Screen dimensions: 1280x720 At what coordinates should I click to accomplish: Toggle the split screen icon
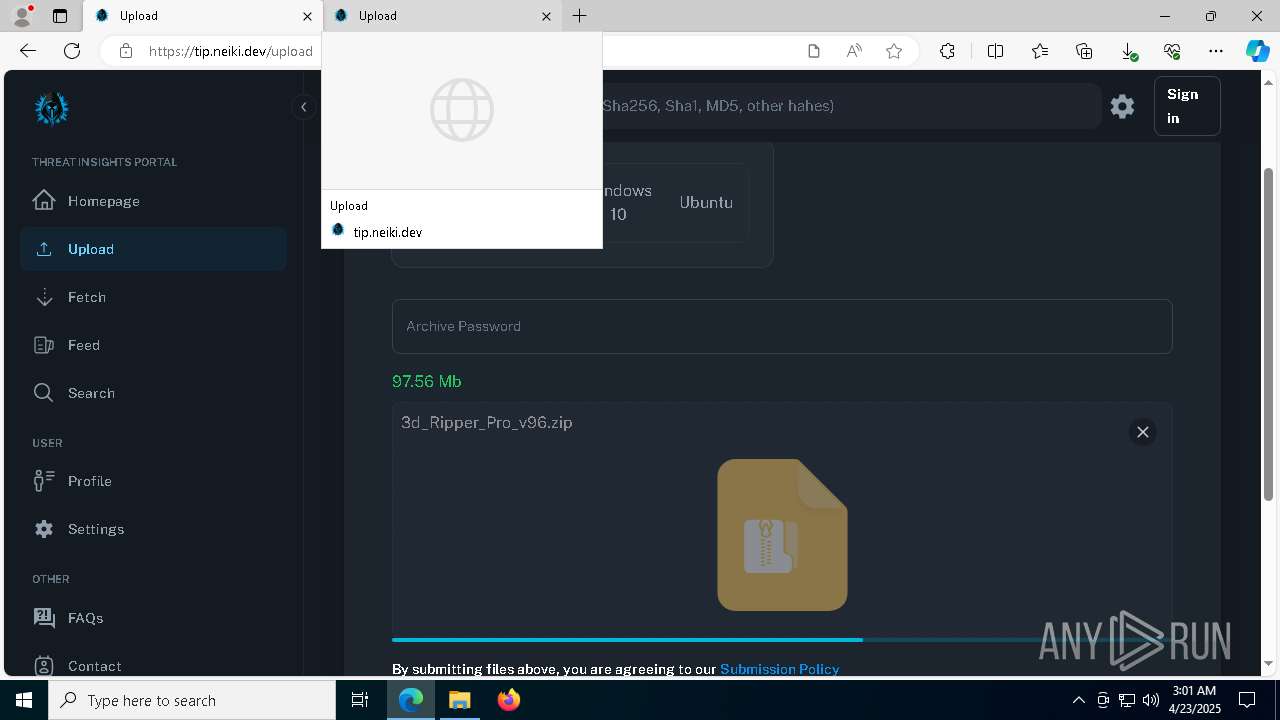tap(995, 51)
